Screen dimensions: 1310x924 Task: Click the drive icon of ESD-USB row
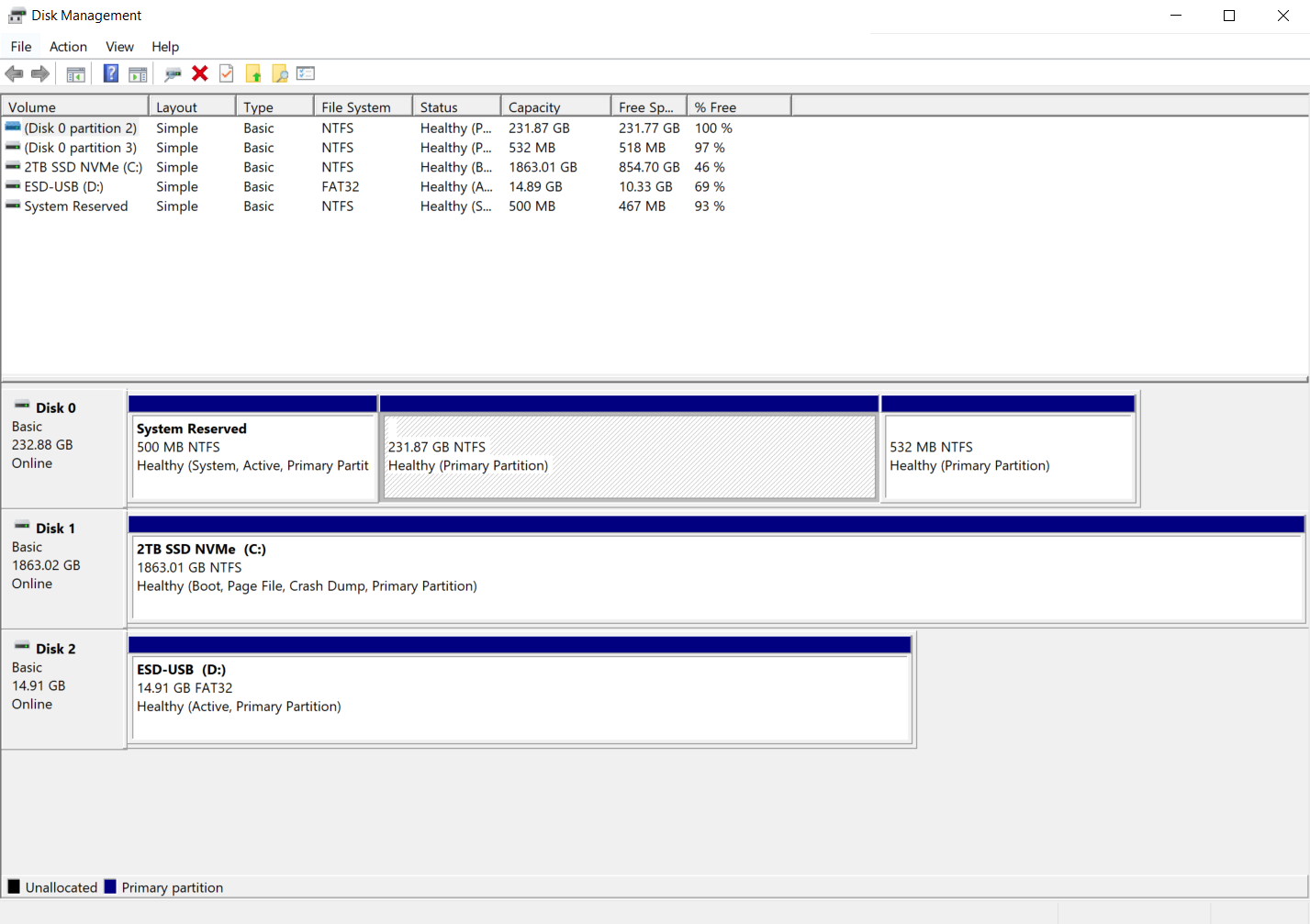(13, 186)
